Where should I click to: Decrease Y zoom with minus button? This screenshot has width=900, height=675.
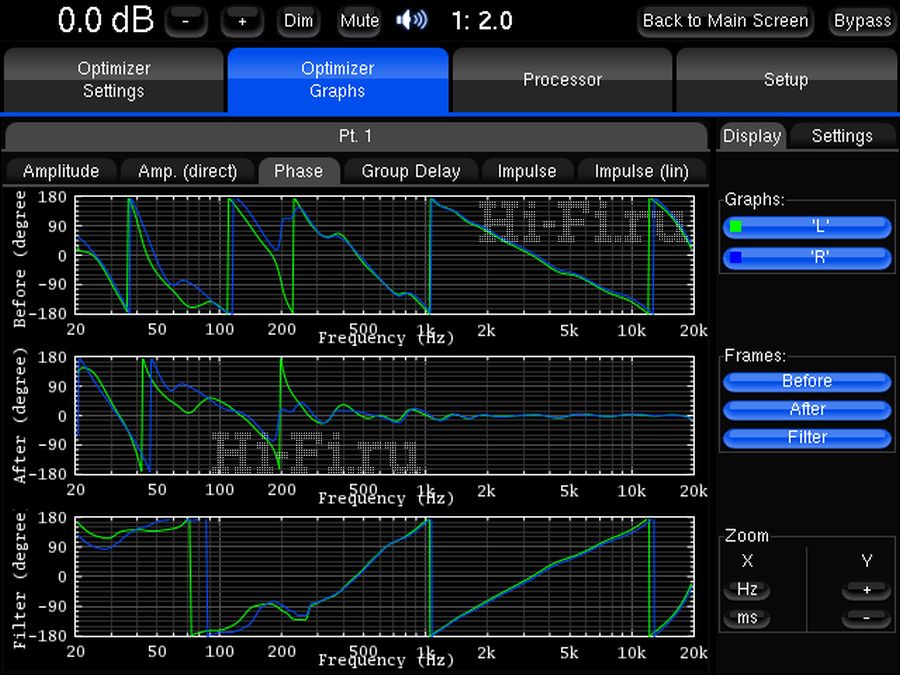click(866, 618)
